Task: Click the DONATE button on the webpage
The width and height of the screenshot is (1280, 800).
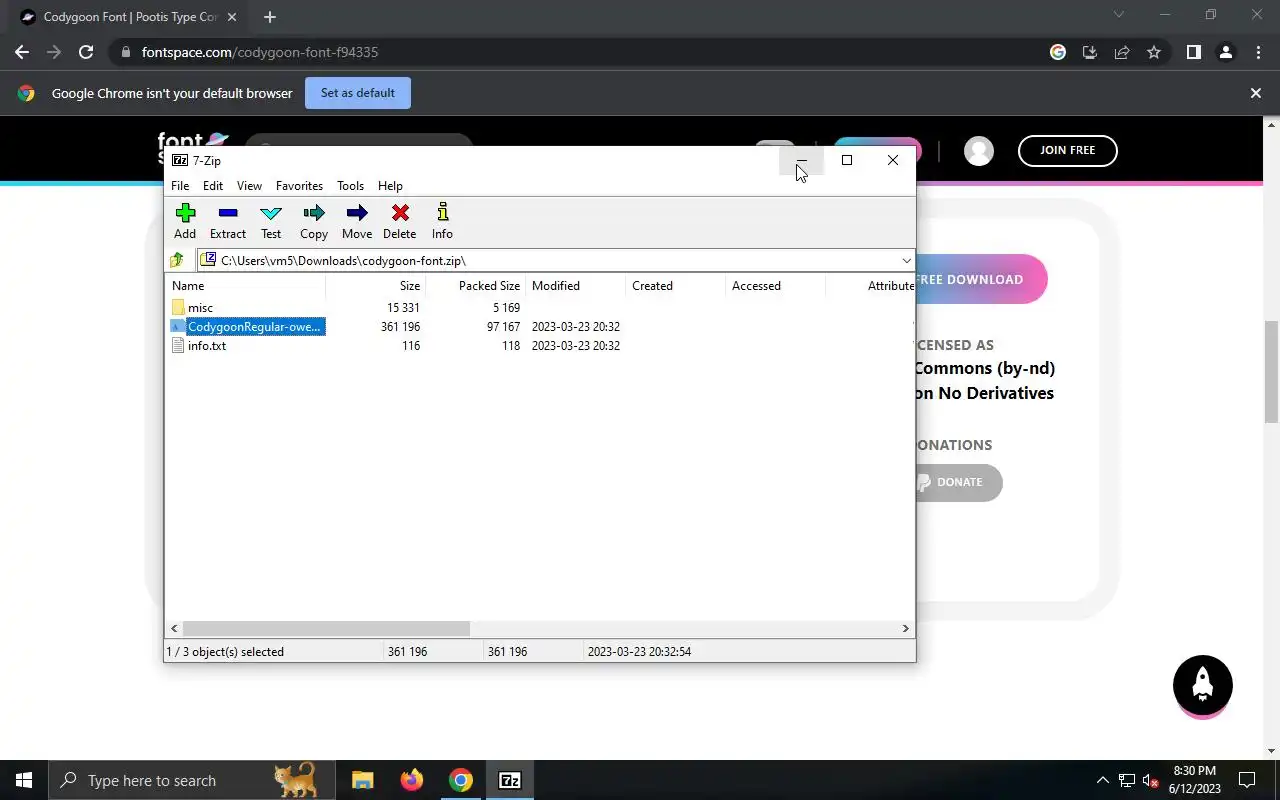Action: (x=958, y=482)
